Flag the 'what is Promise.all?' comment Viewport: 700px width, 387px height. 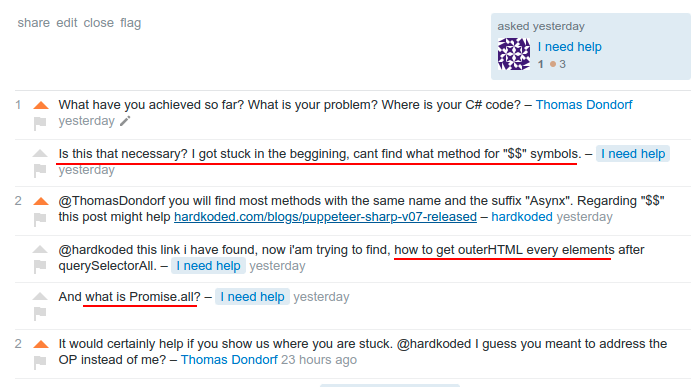click(x=40, y=313)
